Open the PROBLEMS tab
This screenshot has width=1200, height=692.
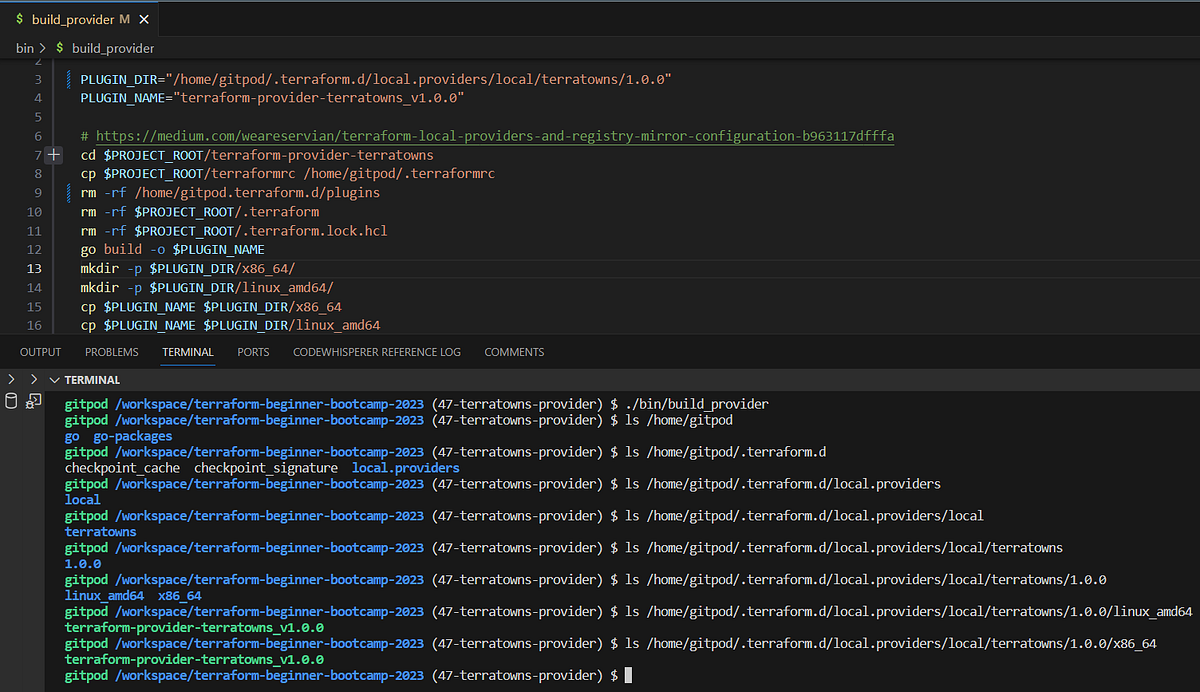tap(111, 351)
